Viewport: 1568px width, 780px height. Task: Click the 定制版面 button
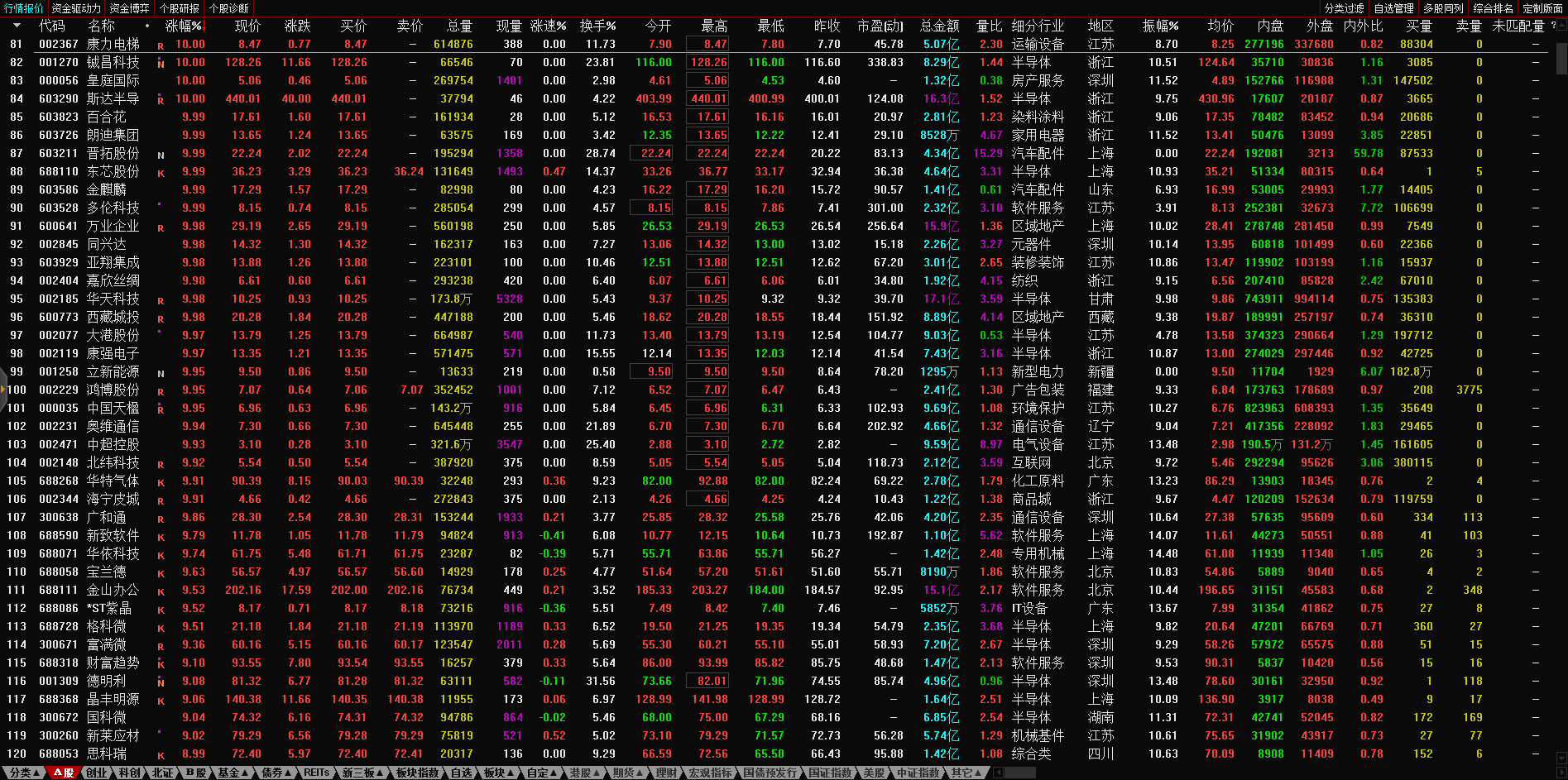click(1542, 8)
